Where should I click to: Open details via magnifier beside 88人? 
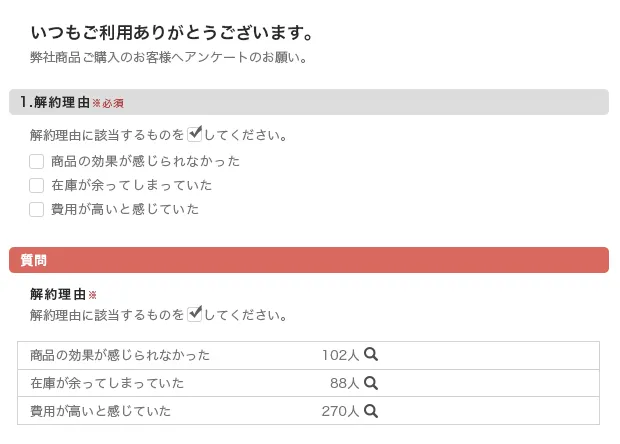point(371,382)
